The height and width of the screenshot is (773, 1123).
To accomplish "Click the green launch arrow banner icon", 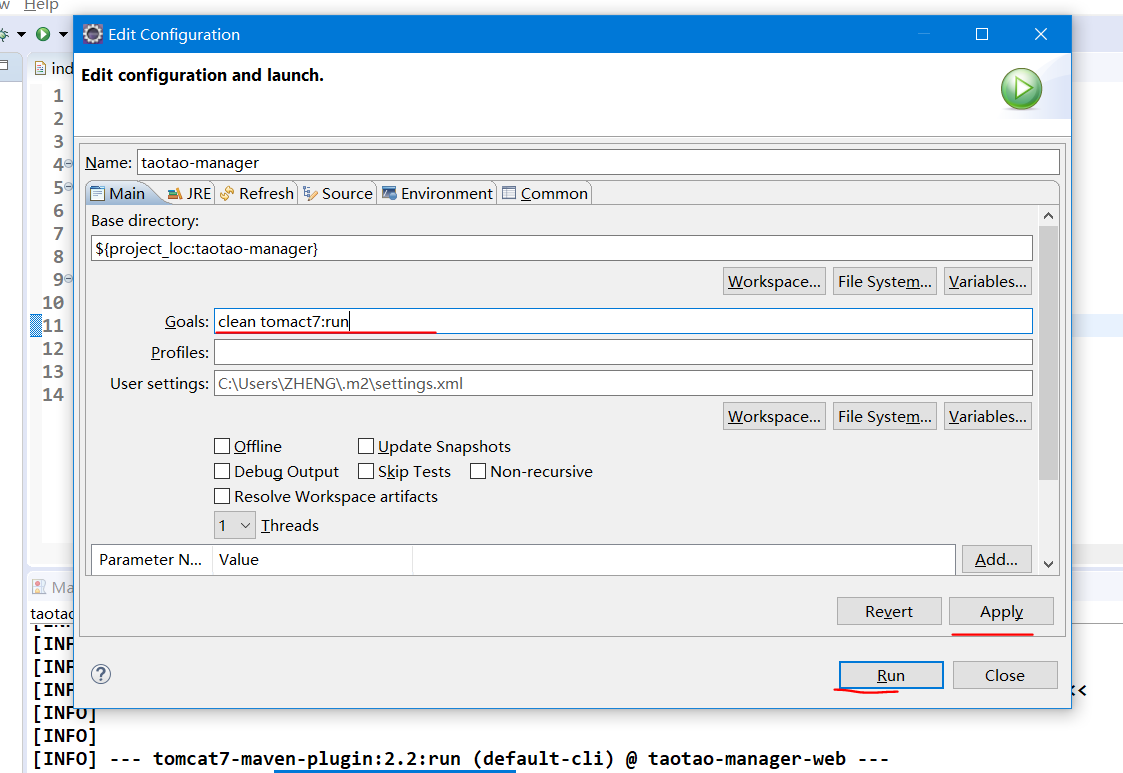I will coord(1021,89).
